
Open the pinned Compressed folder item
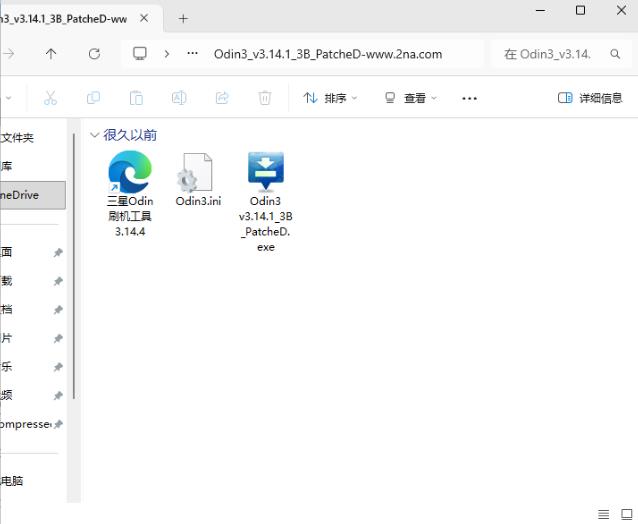(25, 424)
